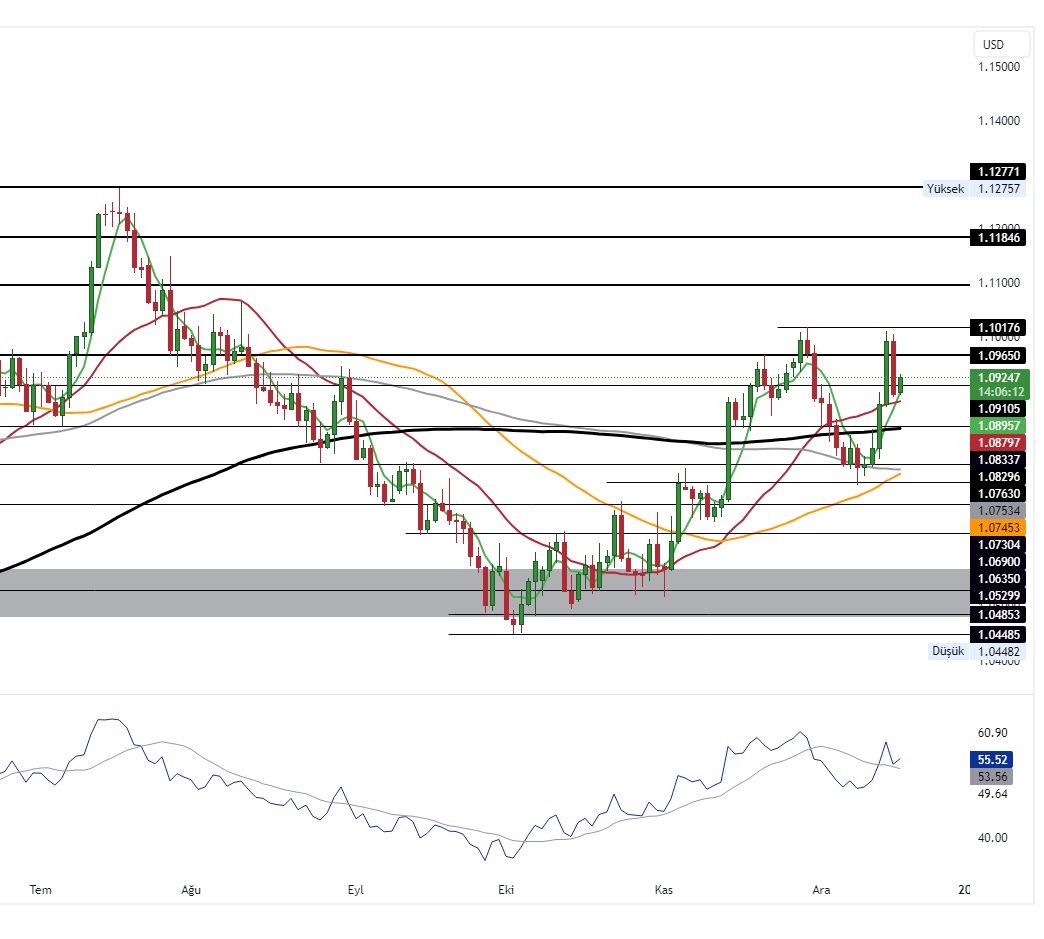This screenshot has height=939, width=1044.
Task: Select the top price tag 1.12771
Action: (998, 171)
